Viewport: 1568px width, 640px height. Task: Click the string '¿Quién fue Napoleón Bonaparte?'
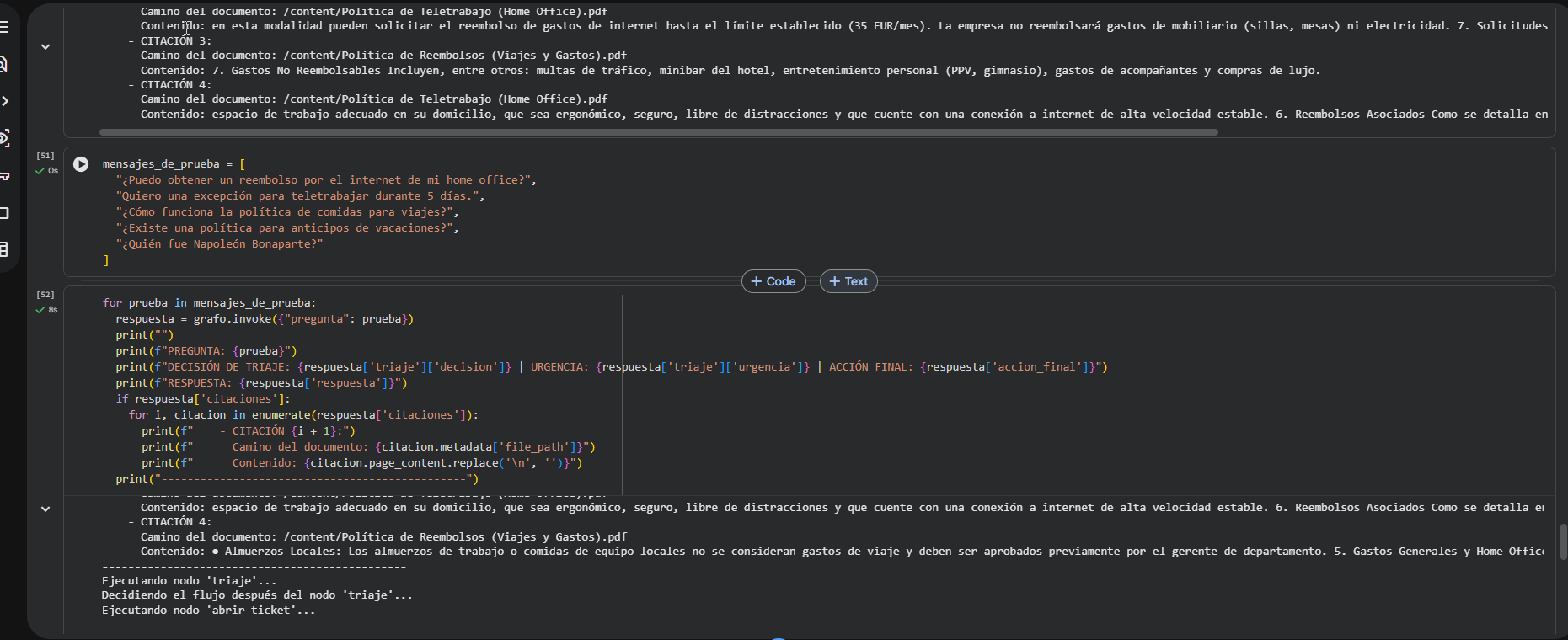coord(219,244)
